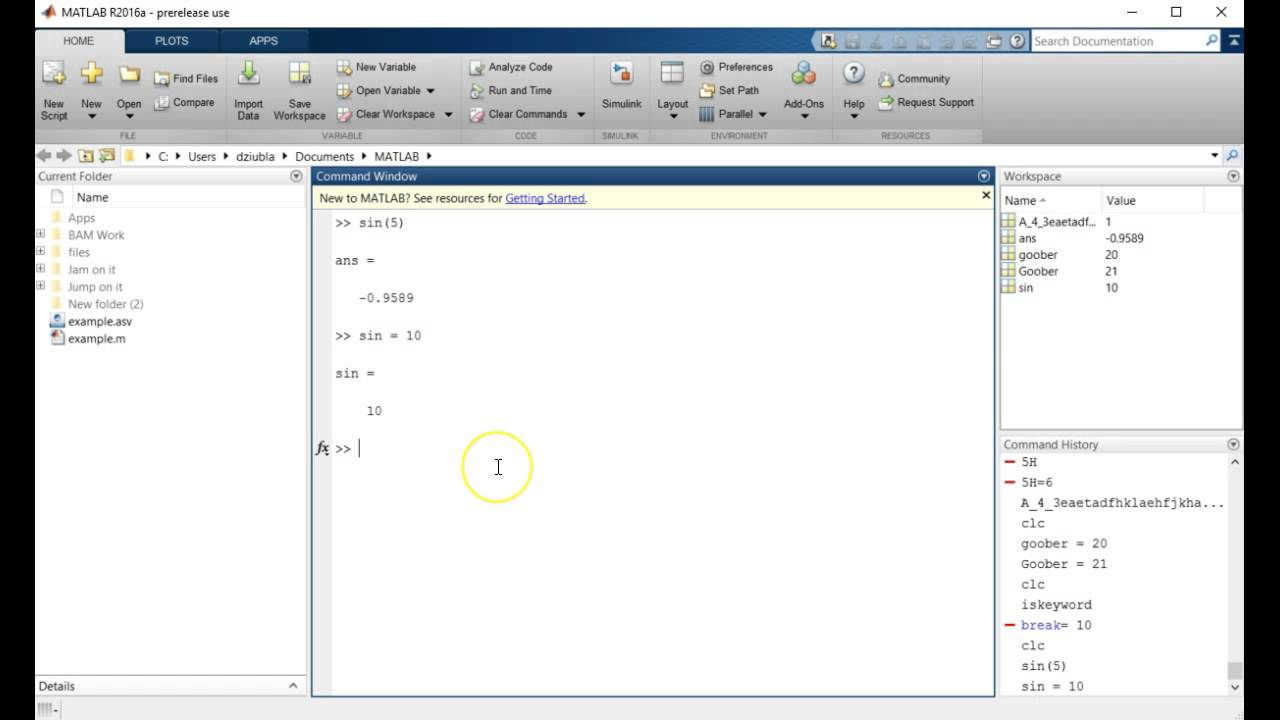
Task: Open Command Window panel actions menu
Action: point(984,176)
